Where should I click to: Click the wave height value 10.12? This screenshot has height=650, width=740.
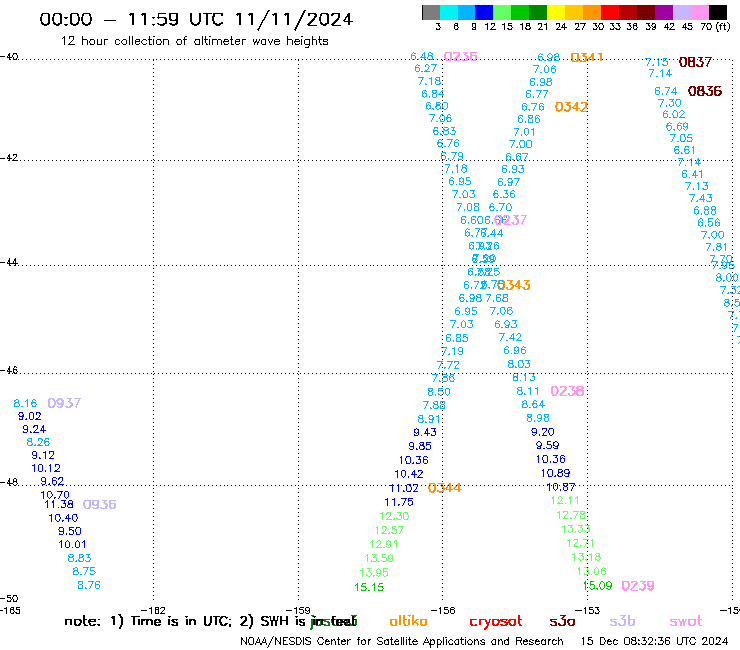point(46,469)
